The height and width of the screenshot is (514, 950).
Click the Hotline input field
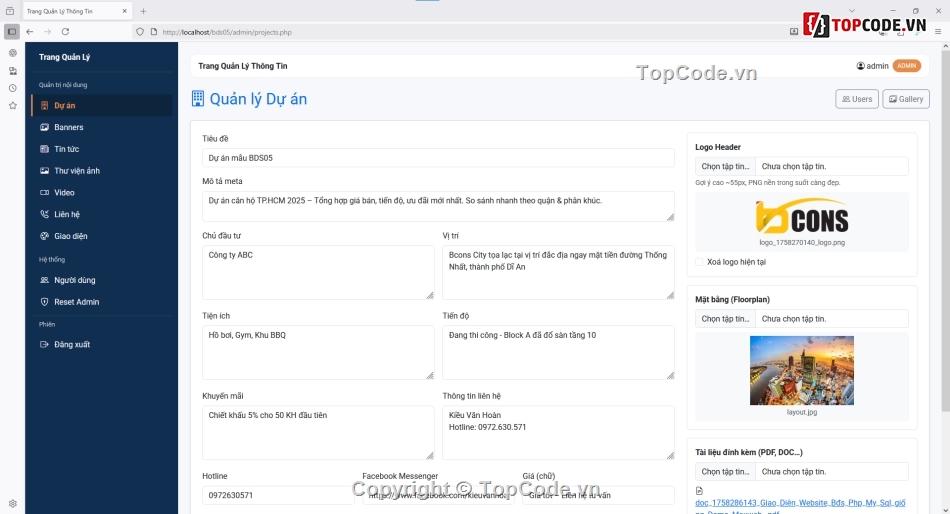coord(278,495)
